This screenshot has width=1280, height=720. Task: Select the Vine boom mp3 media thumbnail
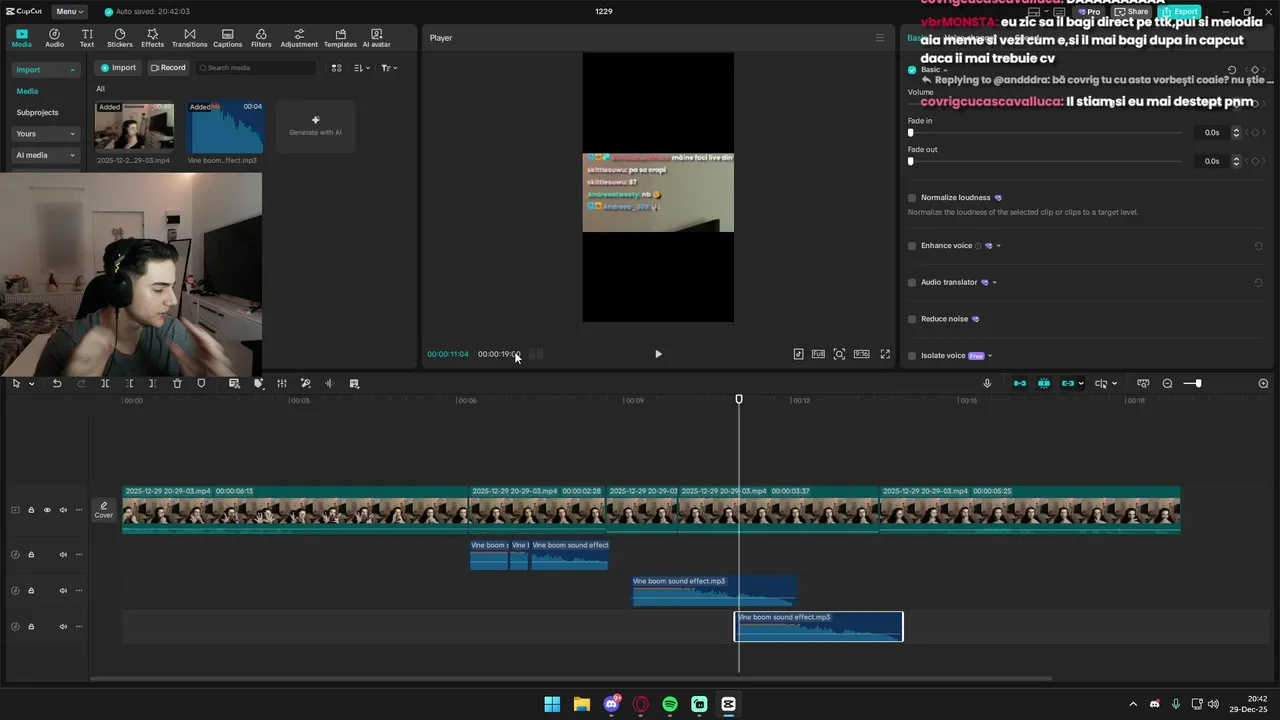pos(225,125)
